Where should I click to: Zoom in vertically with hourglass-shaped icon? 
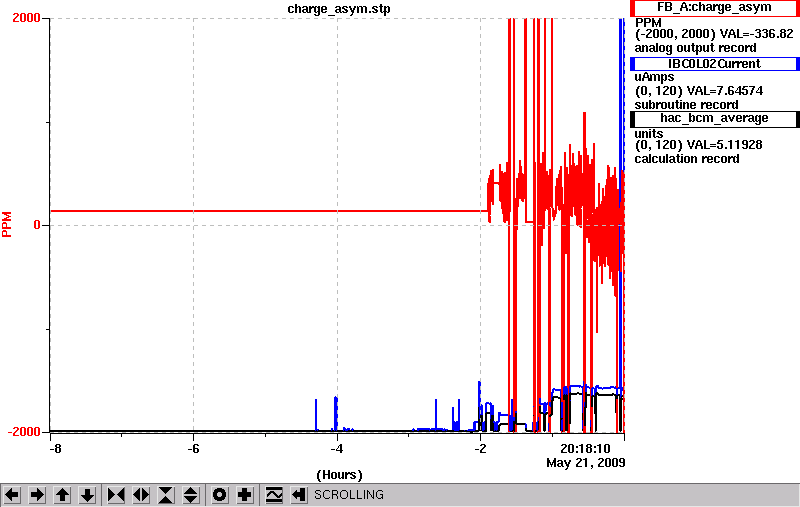click(166, 495)
